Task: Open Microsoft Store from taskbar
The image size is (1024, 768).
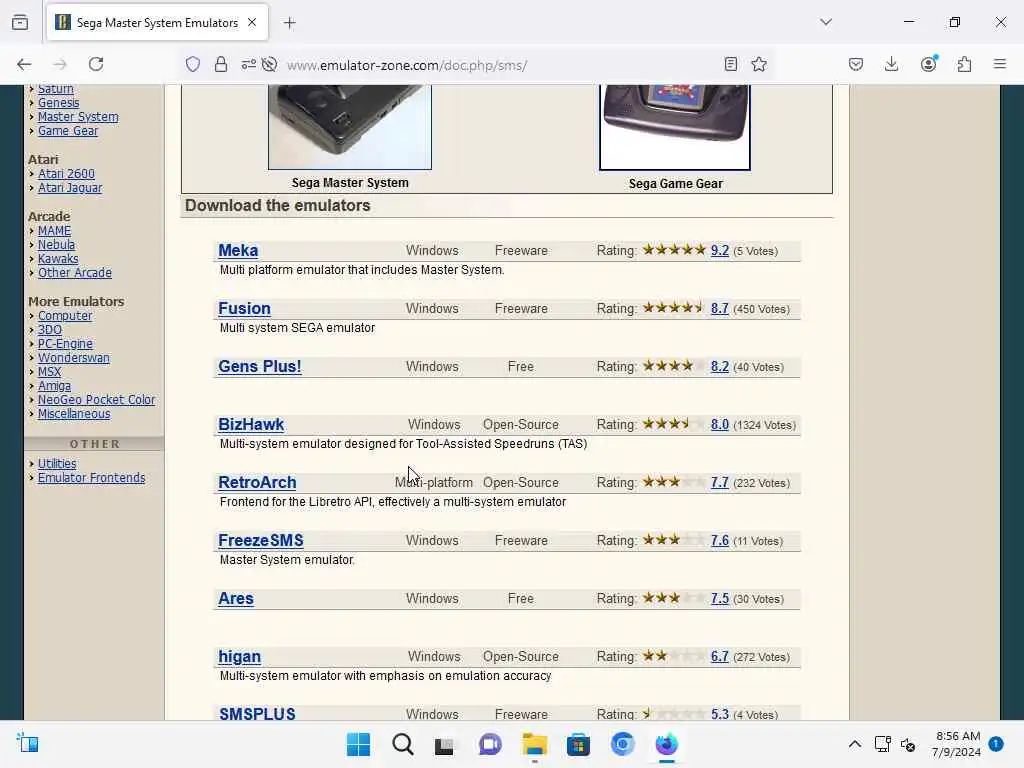Action: [x=578, y=744]
